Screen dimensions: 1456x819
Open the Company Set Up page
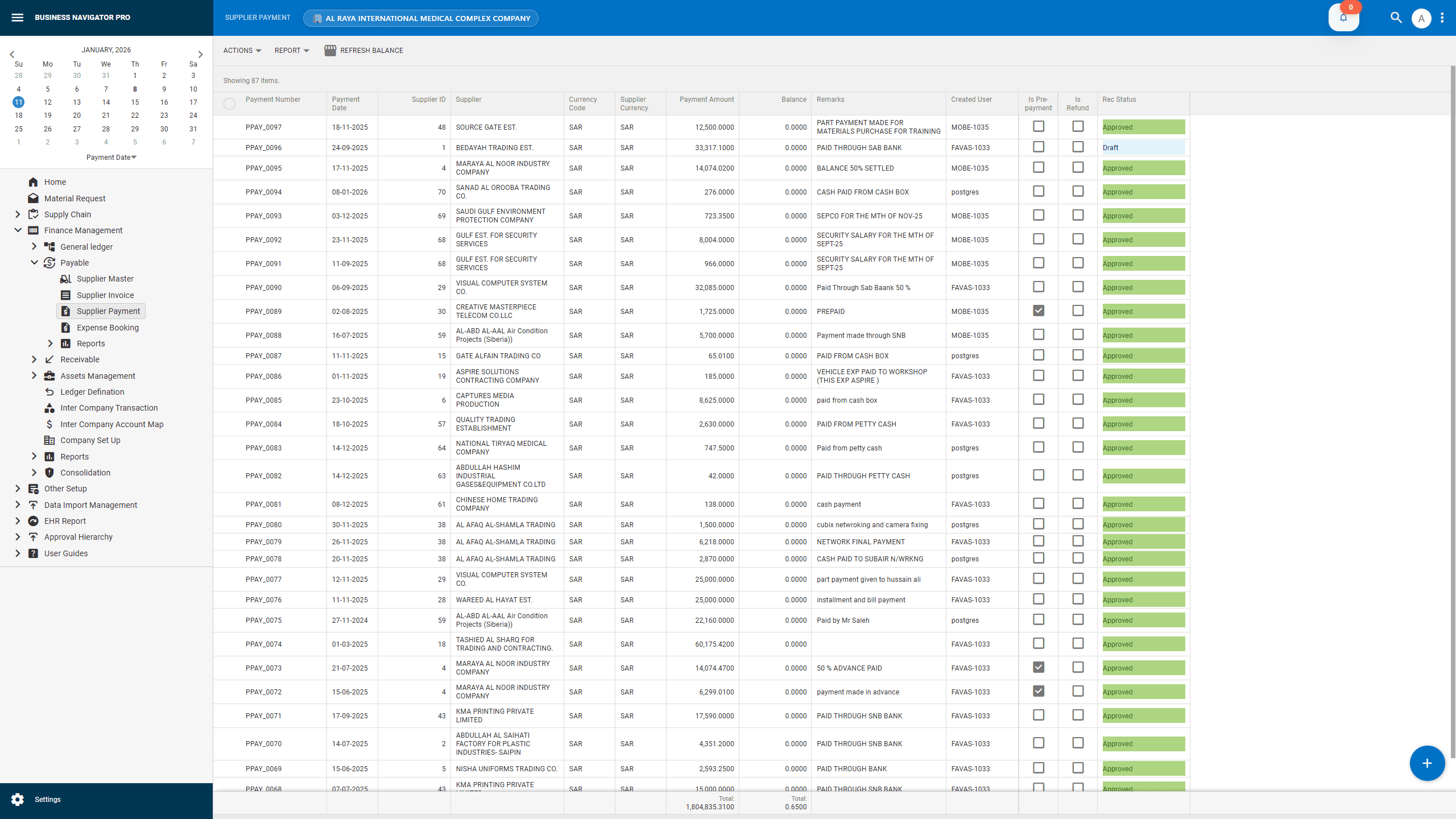[90, 440]
